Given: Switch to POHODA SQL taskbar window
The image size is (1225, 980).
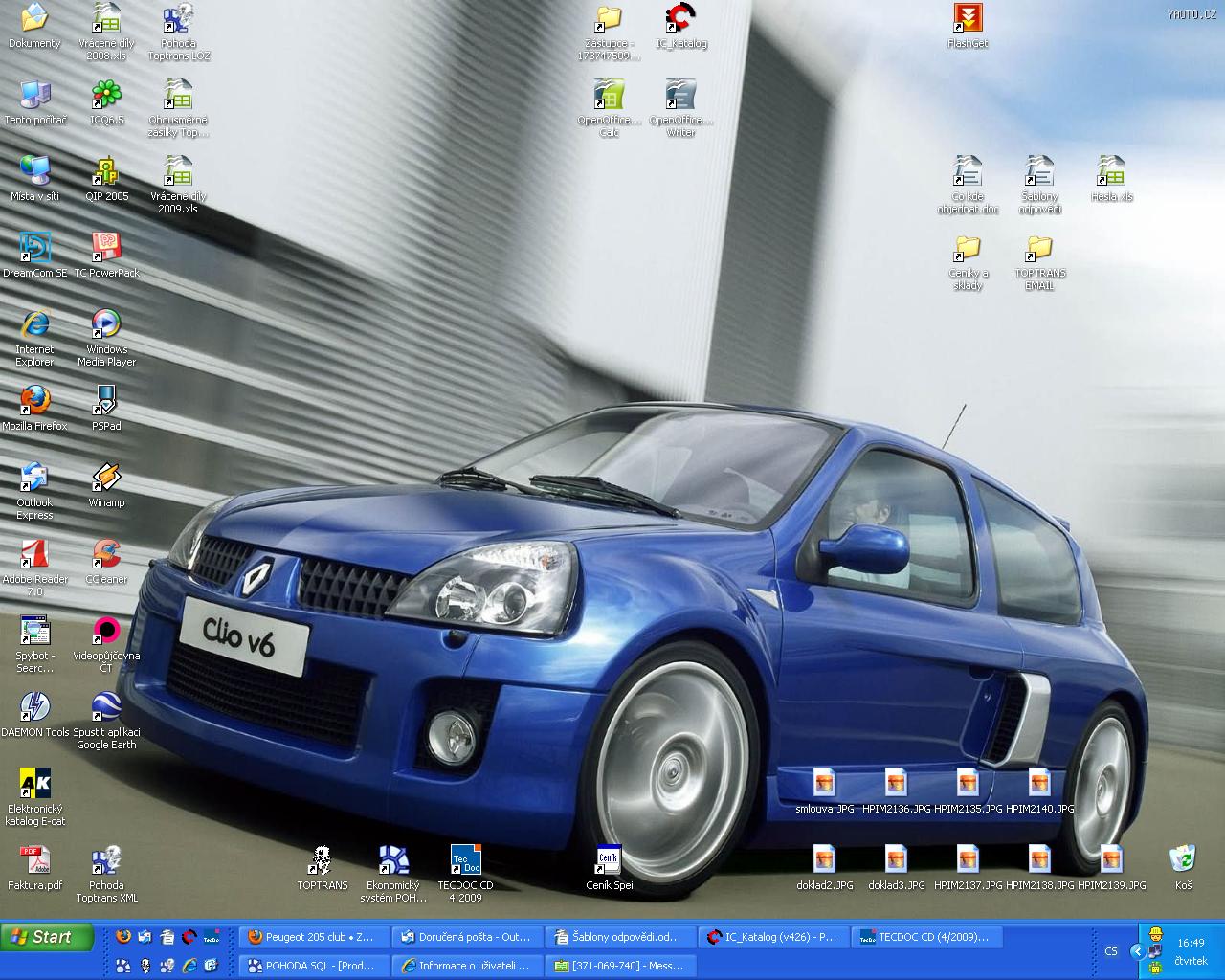Looking at the screenshot, I should (x=314, y=966).
